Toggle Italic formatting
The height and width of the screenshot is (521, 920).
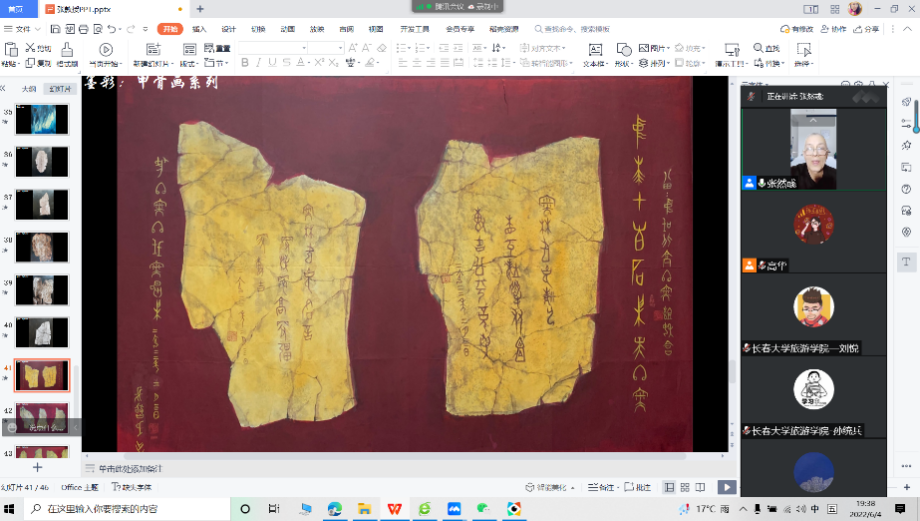tap(258, 62)
